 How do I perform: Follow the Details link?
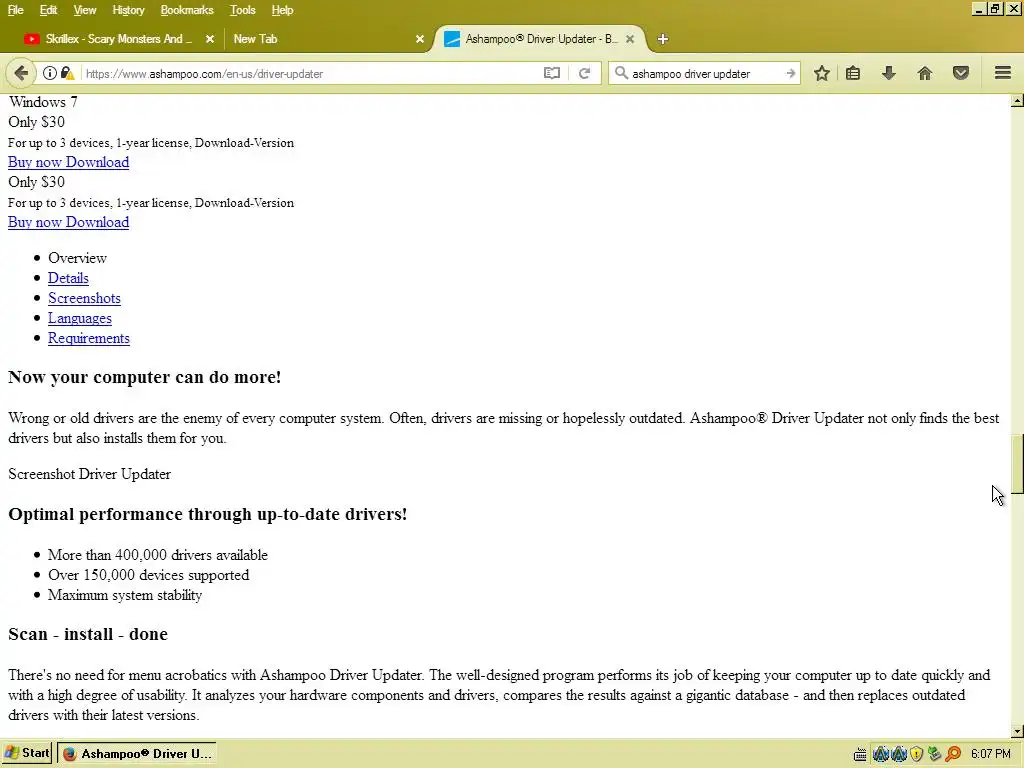[x=68, y=278]
